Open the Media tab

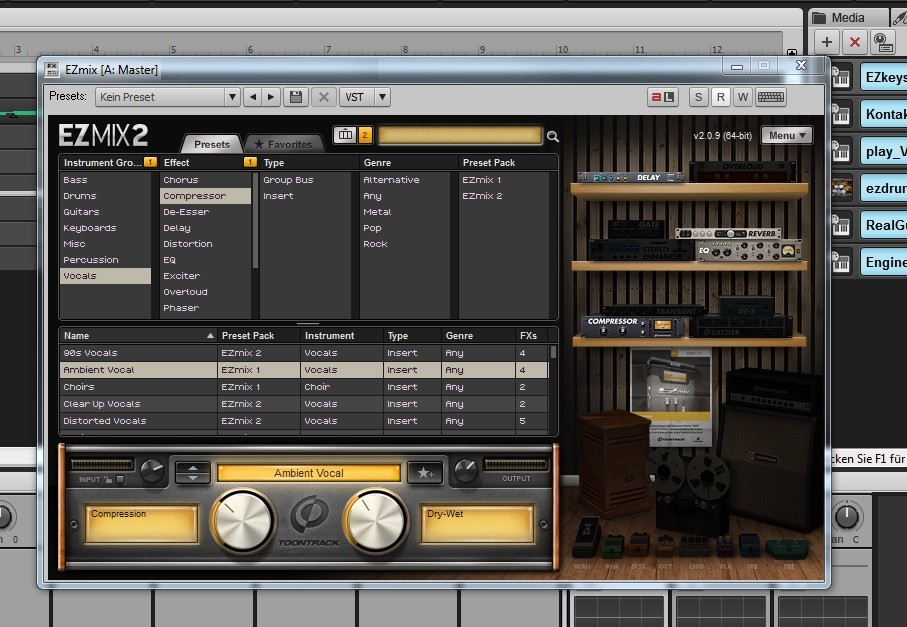point(848,18)
